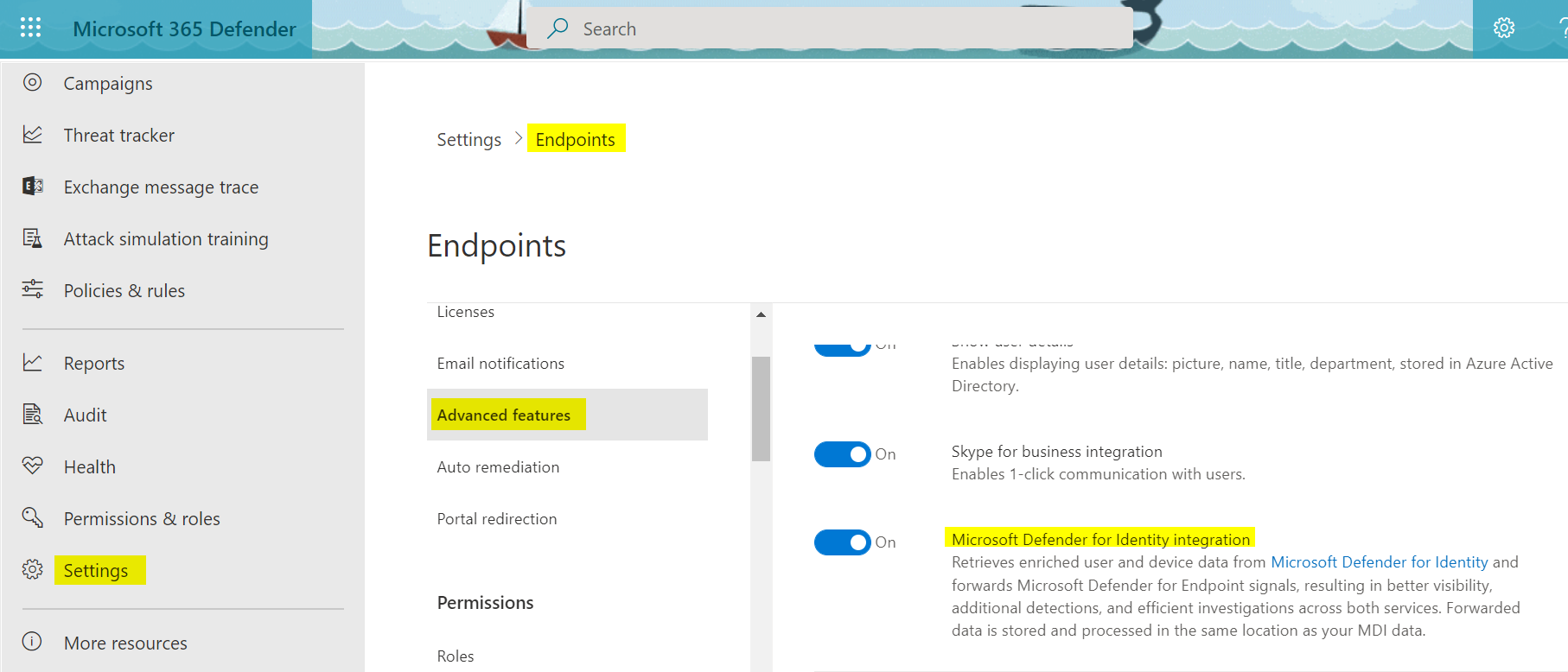Click the Permissions section heading
1568x672 pixels.
[486, 603]
